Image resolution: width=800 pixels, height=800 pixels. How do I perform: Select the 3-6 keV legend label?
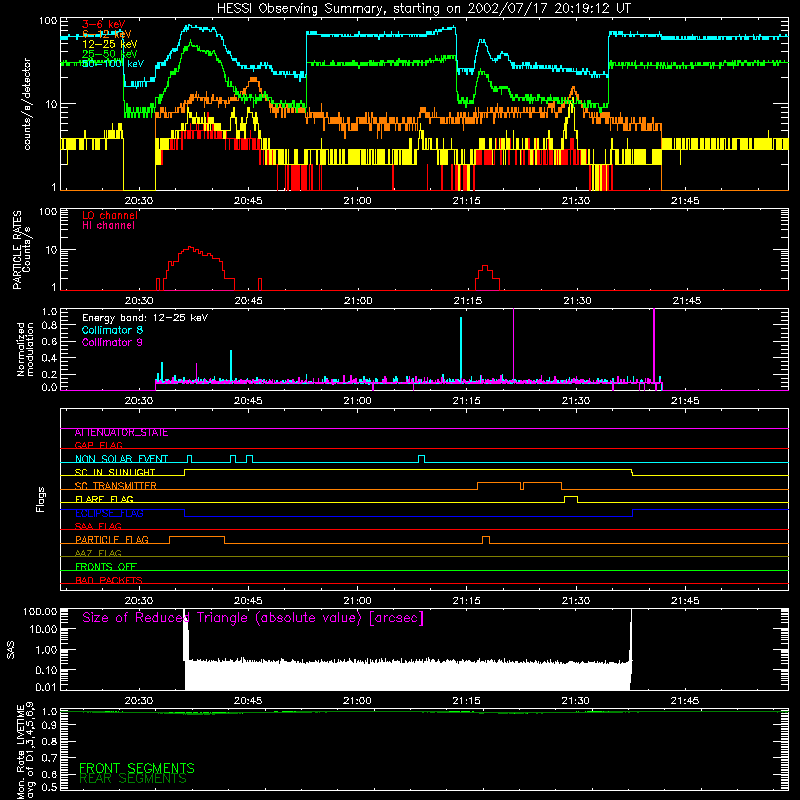pos(103,24)
